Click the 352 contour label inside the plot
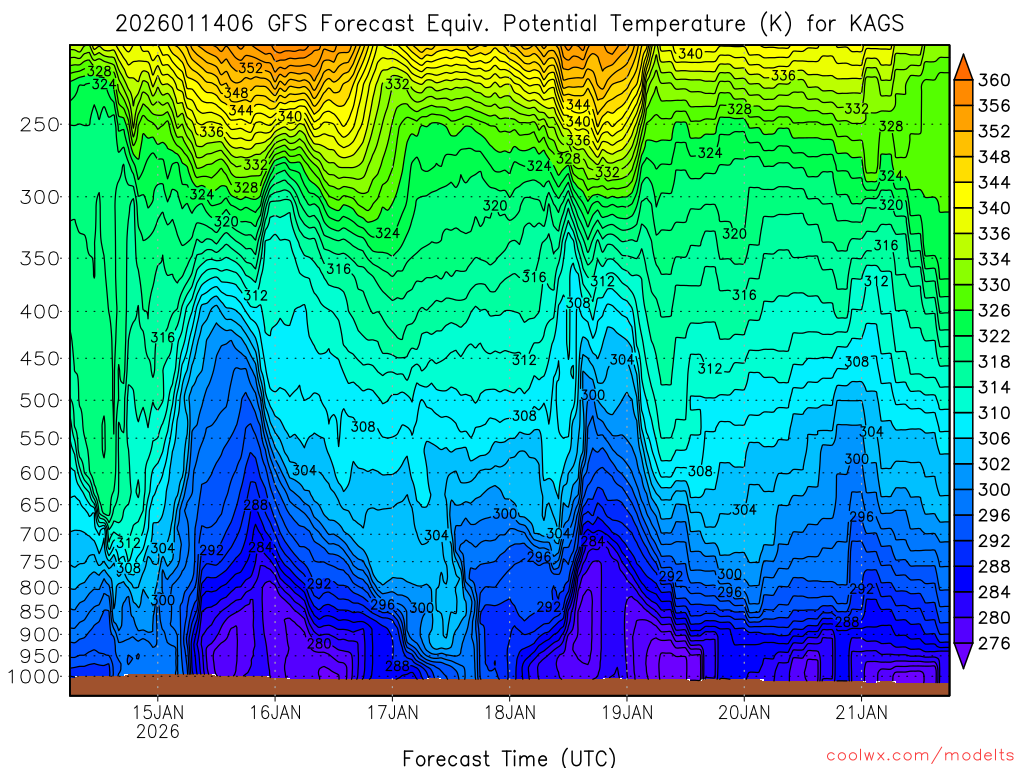1024x768 pixels. [x=250, y=68]
